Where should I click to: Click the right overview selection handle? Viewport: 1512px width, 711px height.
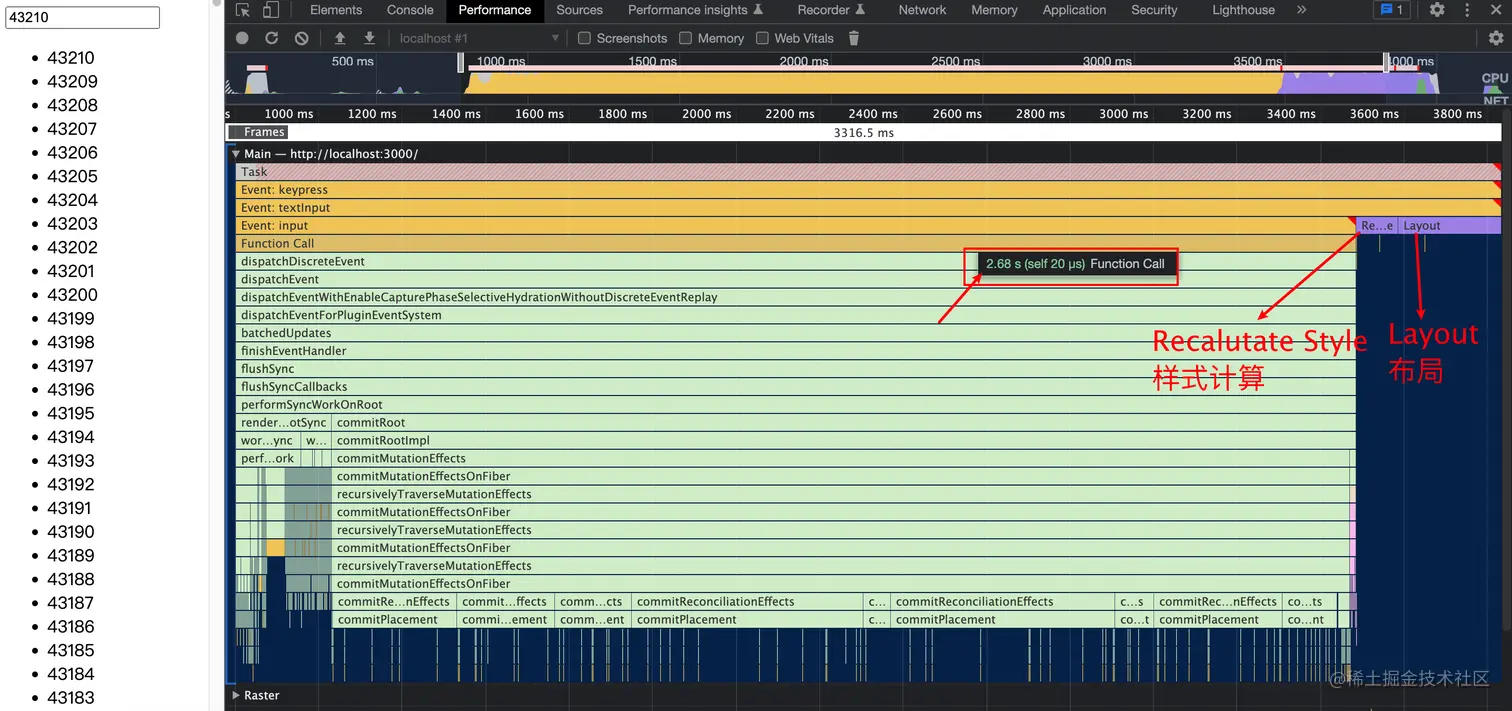tap(1387, 62)
